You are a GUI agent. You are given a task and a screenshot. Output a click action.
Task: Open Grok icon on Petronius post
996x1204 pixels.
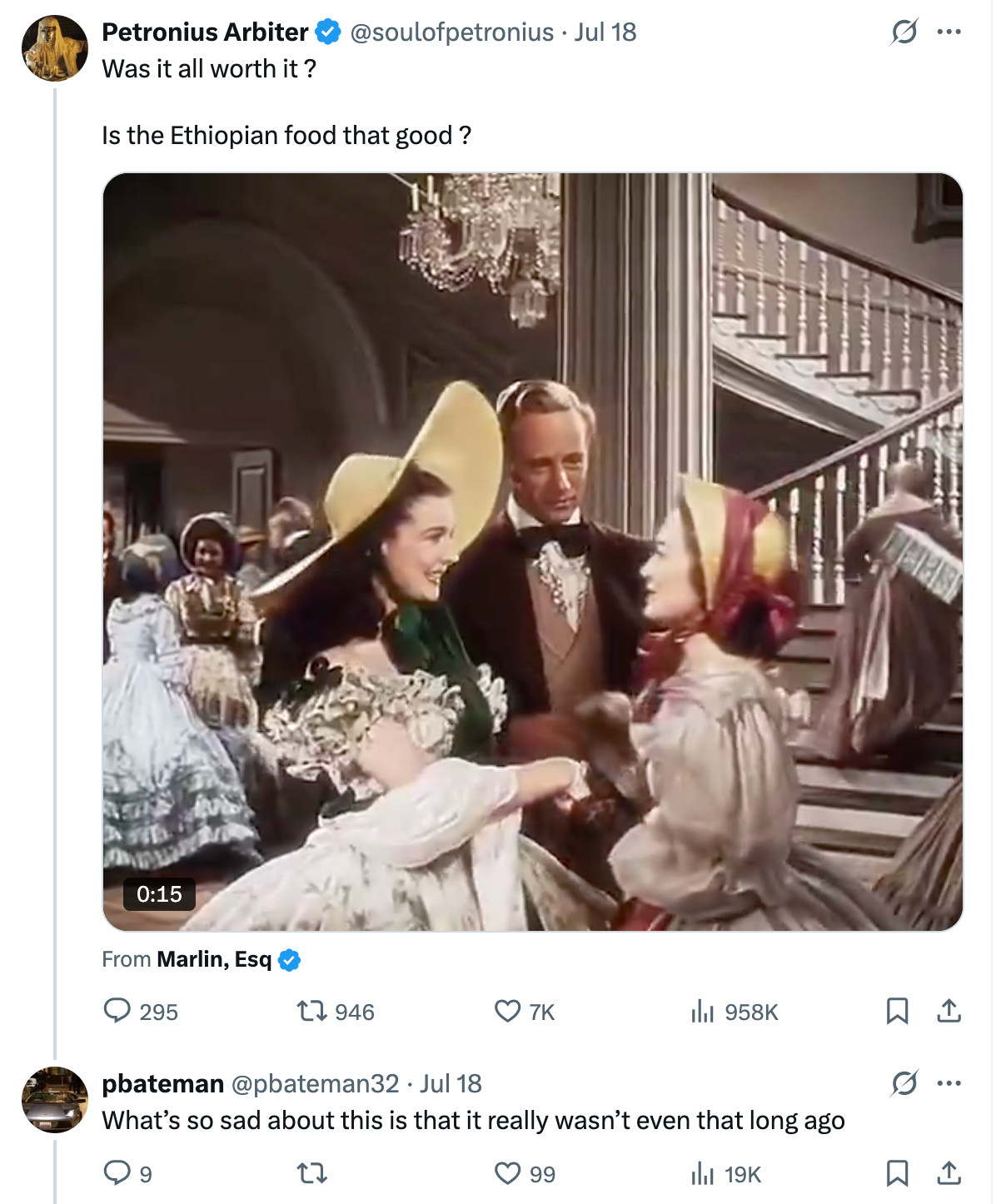pyautogui.click(x=904, y=32)
